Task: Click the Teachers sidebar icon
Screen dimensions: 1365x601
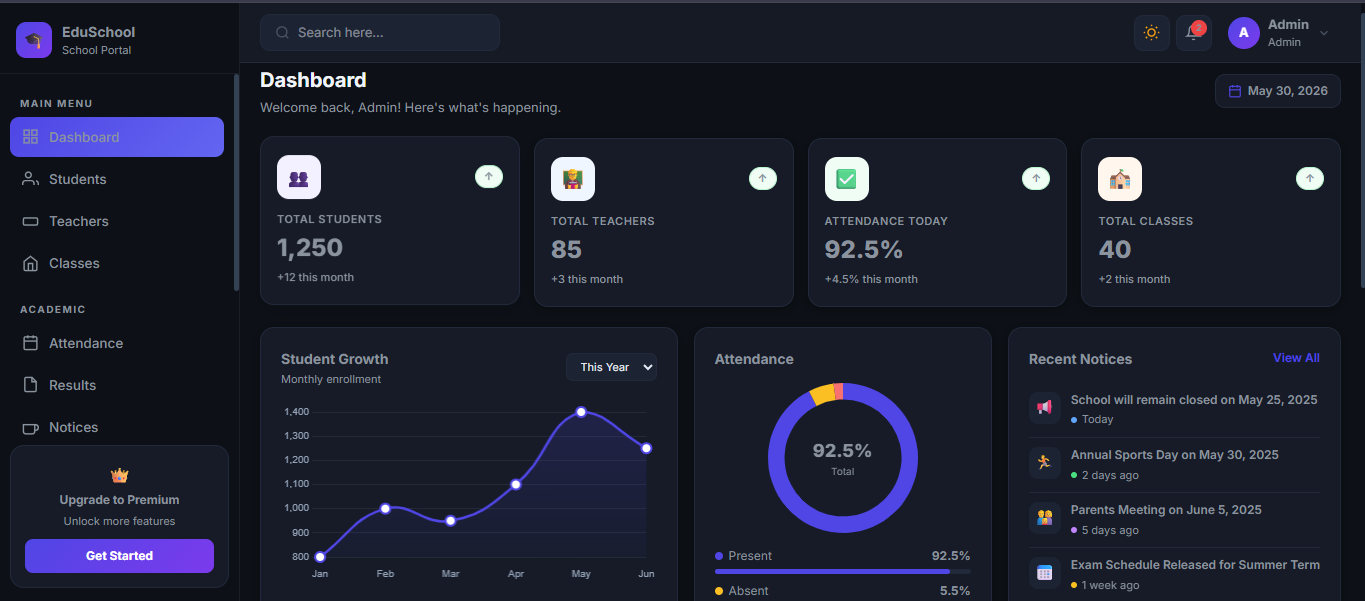Action: point(30,221)
